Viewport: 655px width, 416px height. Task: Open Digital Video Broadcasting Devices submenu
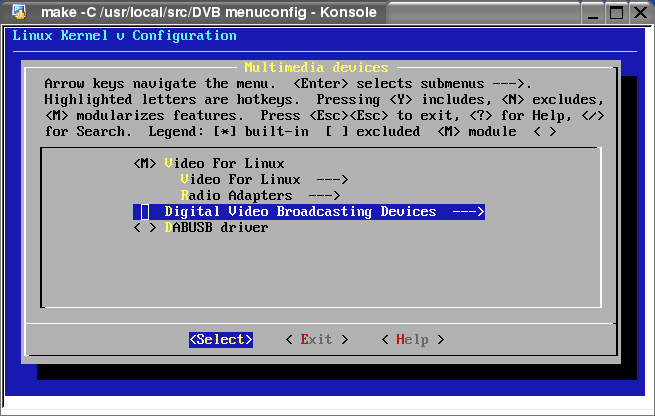309,212
